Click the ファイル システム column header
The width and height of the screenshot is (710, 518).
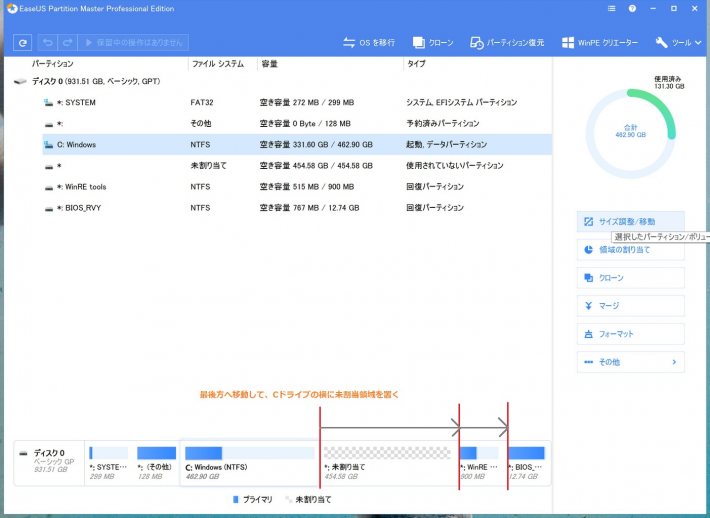[217, 63]
